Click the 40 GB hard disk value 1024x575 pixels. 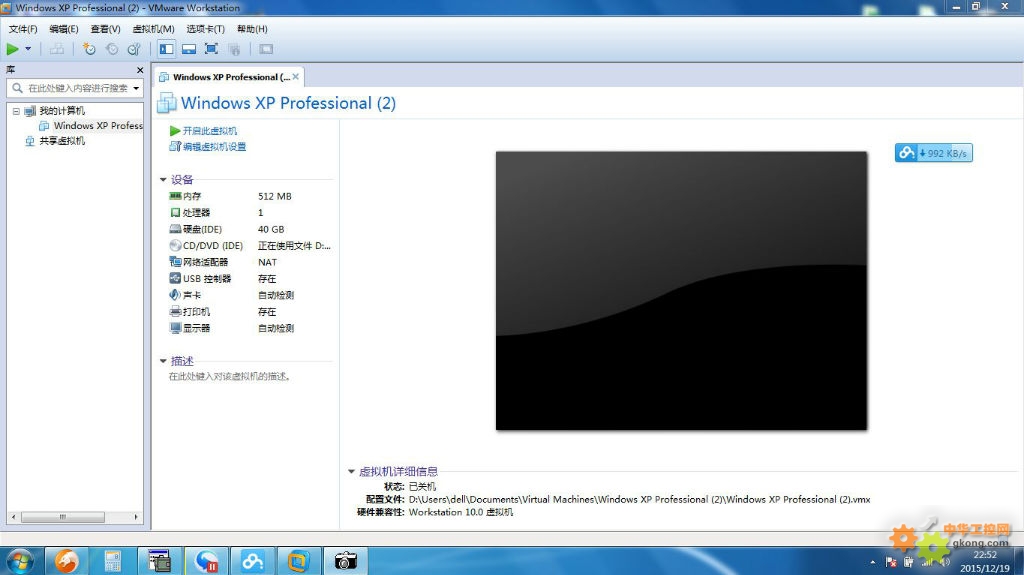click(x=271, y=229)
